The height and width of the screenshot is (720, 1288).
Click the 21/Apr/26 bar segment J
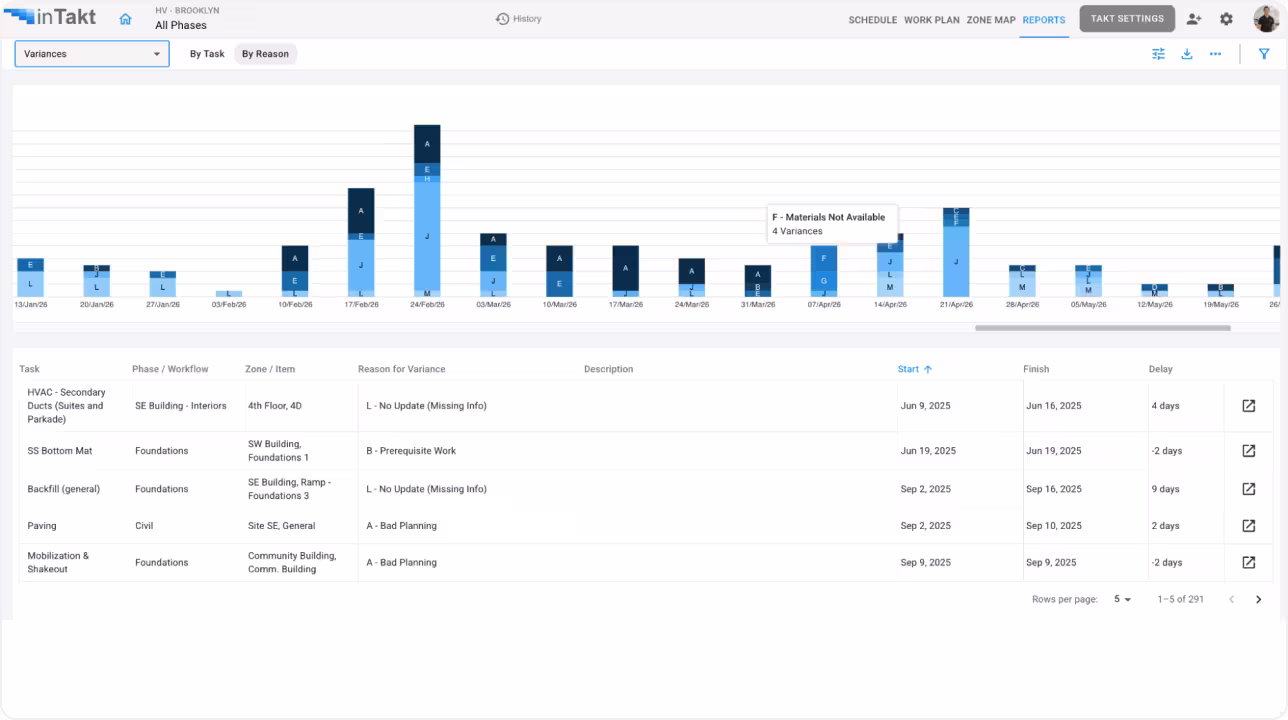tap(956, 261)
